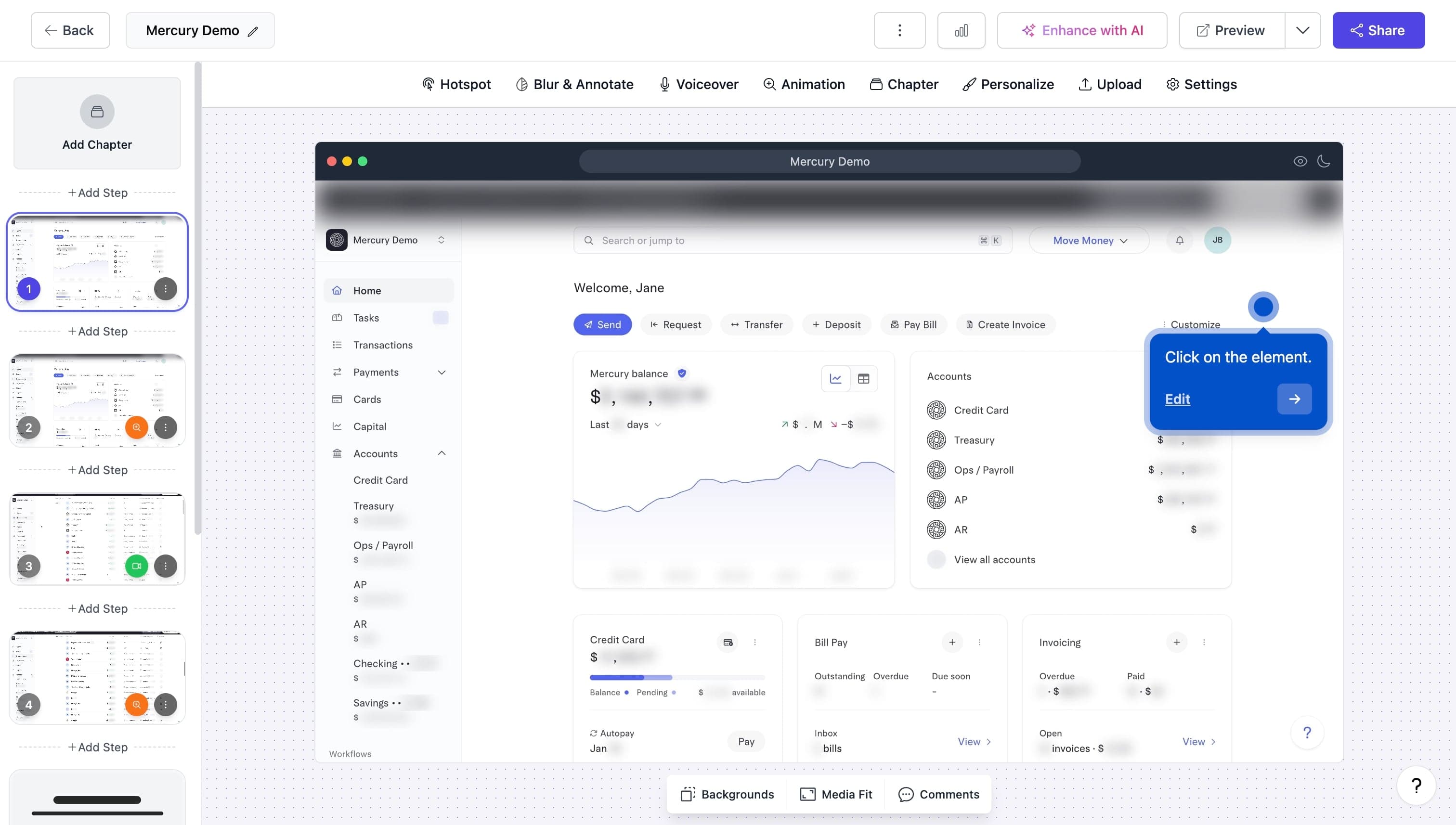
Task: Click the Preview button
Action: point(1232,31)
